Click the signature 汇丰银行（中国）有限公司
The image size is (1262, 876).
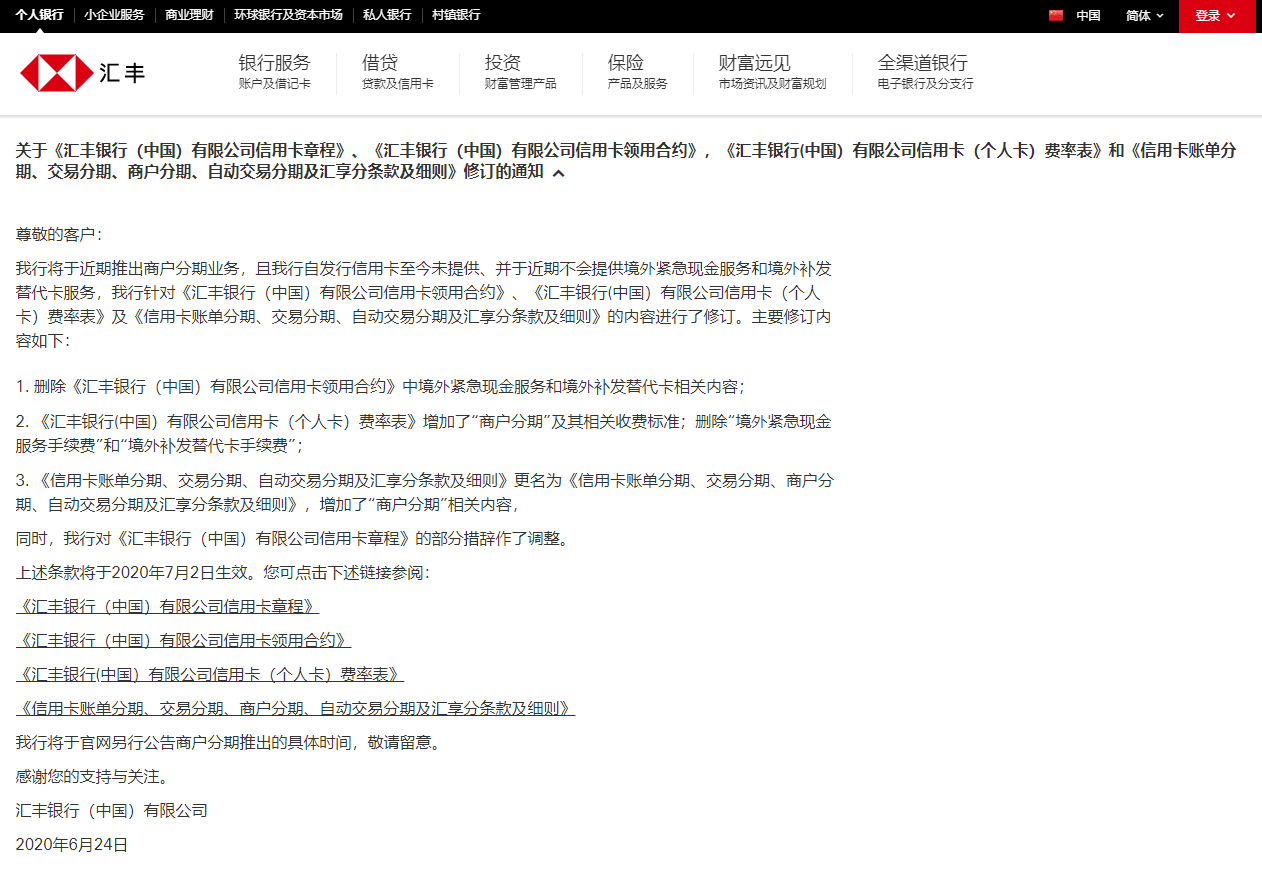[x=112, y=811]
